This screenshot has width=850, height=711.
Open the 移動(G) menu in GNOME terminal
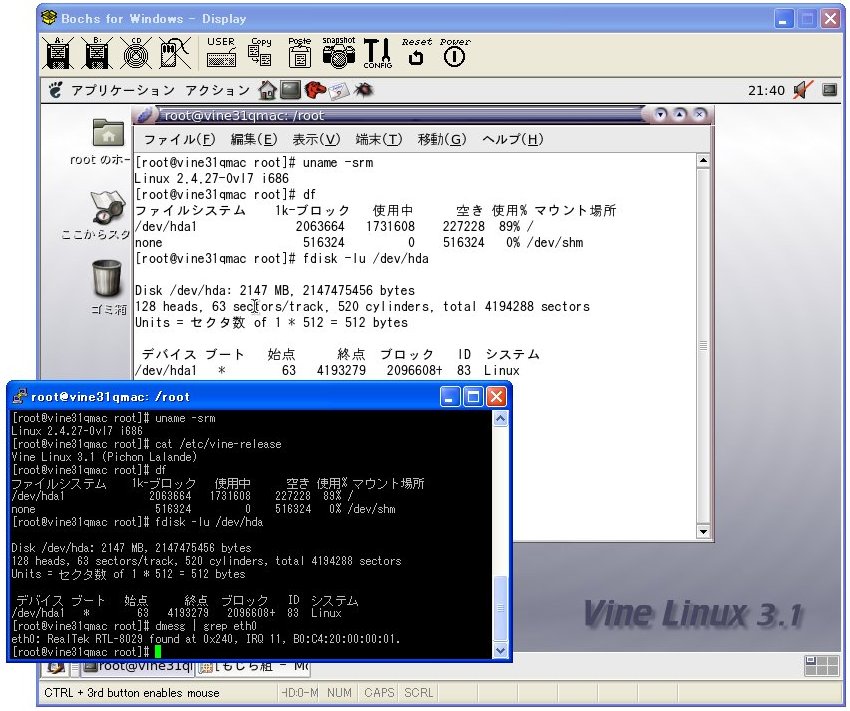[442, 140]
